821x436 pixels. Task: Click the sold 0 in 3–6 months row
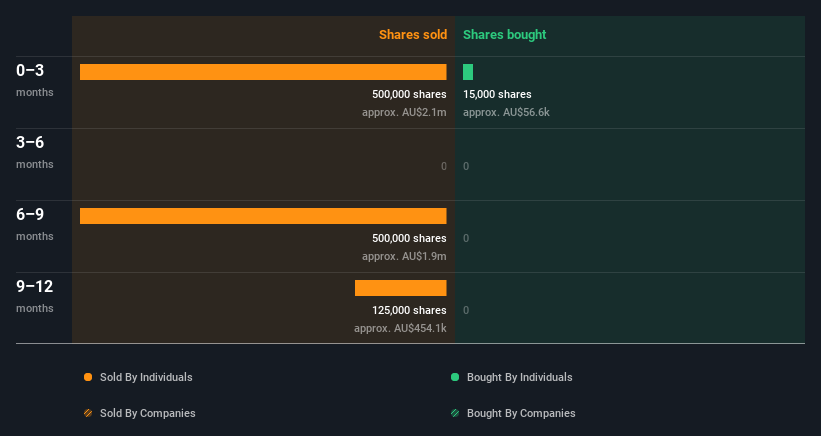444,166
